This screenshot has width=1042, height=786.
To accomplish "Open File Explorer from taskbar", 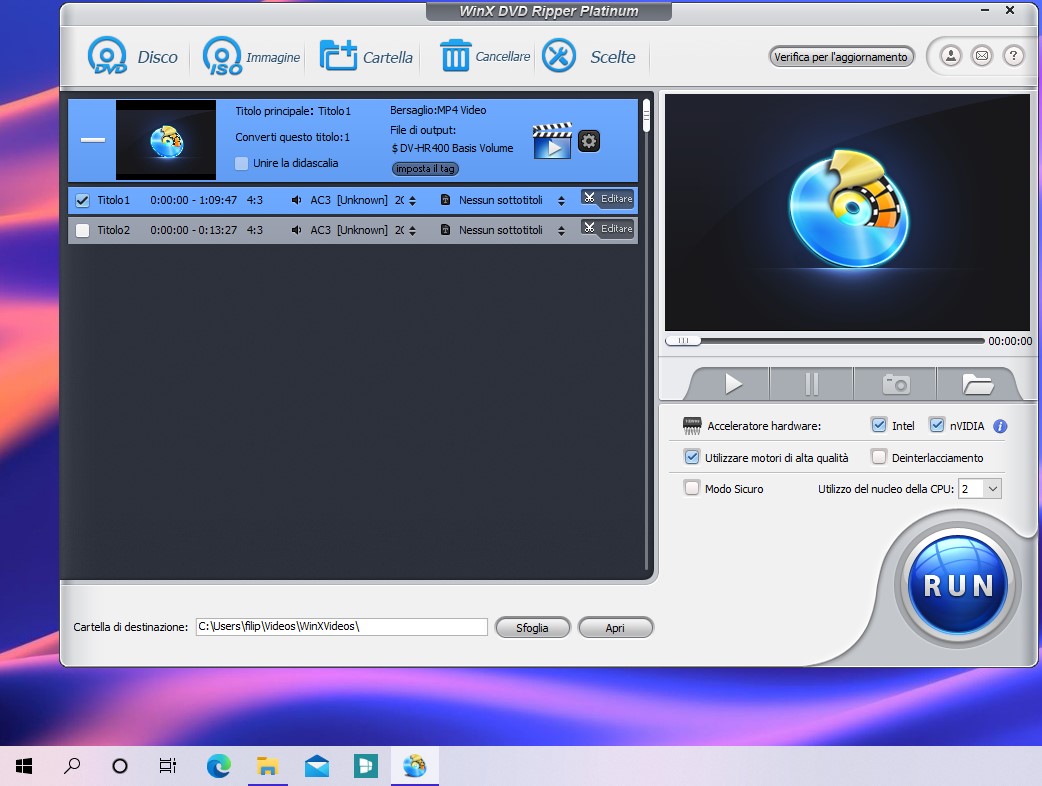I will point(268,766).
